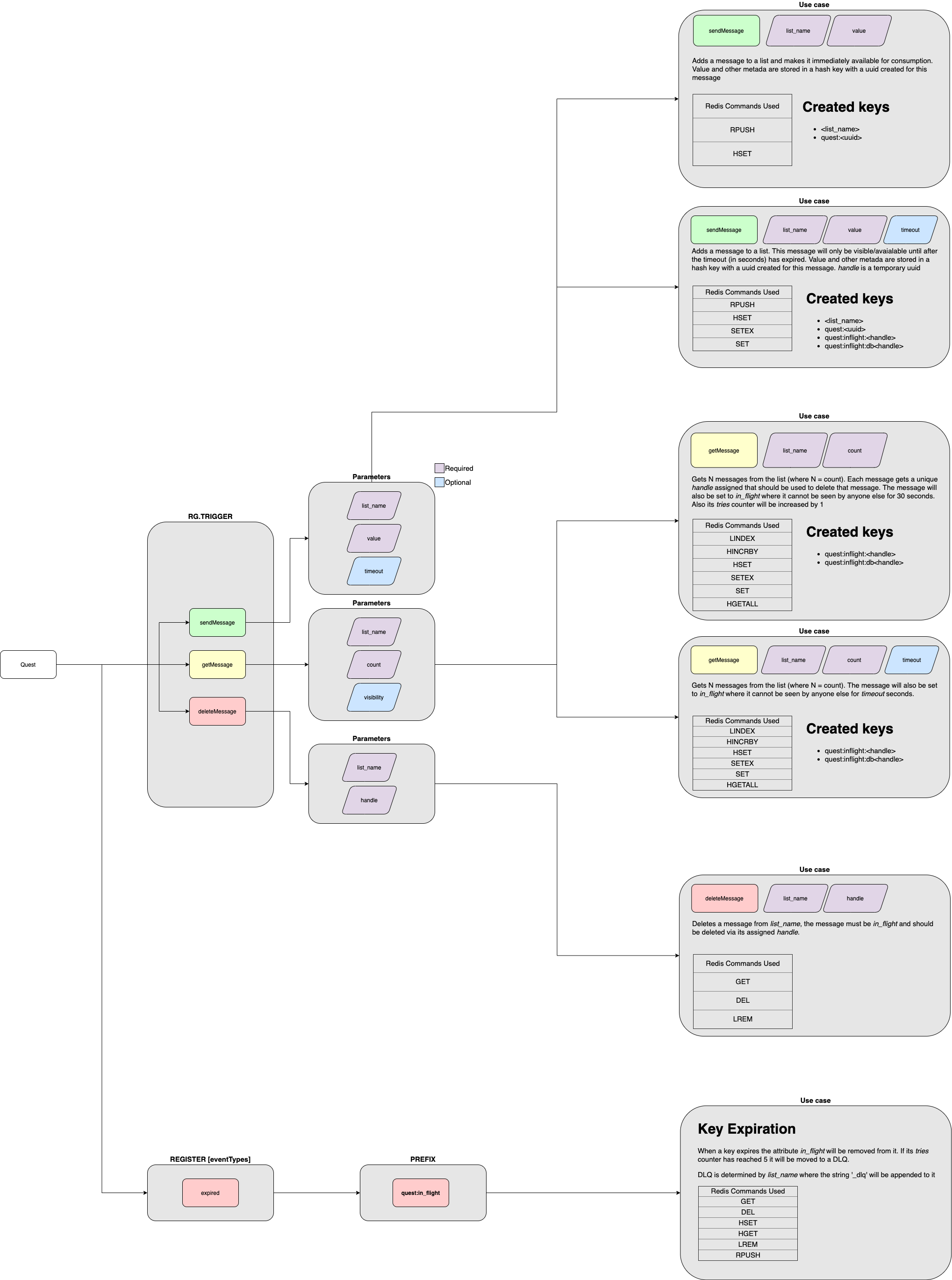Click the blue visibility parameter shape
Image resolution: width=952 pixels, height=1280 pixels.
[x=373, y=698]
